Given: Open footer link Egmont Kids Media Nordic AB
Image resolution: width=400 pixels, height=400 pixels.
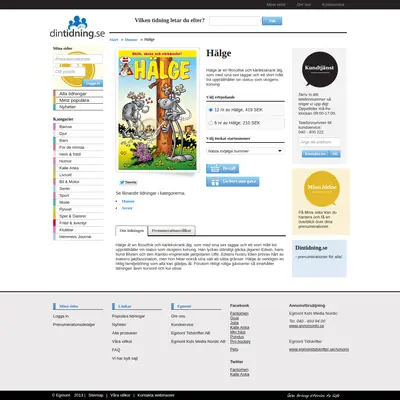Looking at the screenshot, I should pyautogui.click(x=198, y=341).
